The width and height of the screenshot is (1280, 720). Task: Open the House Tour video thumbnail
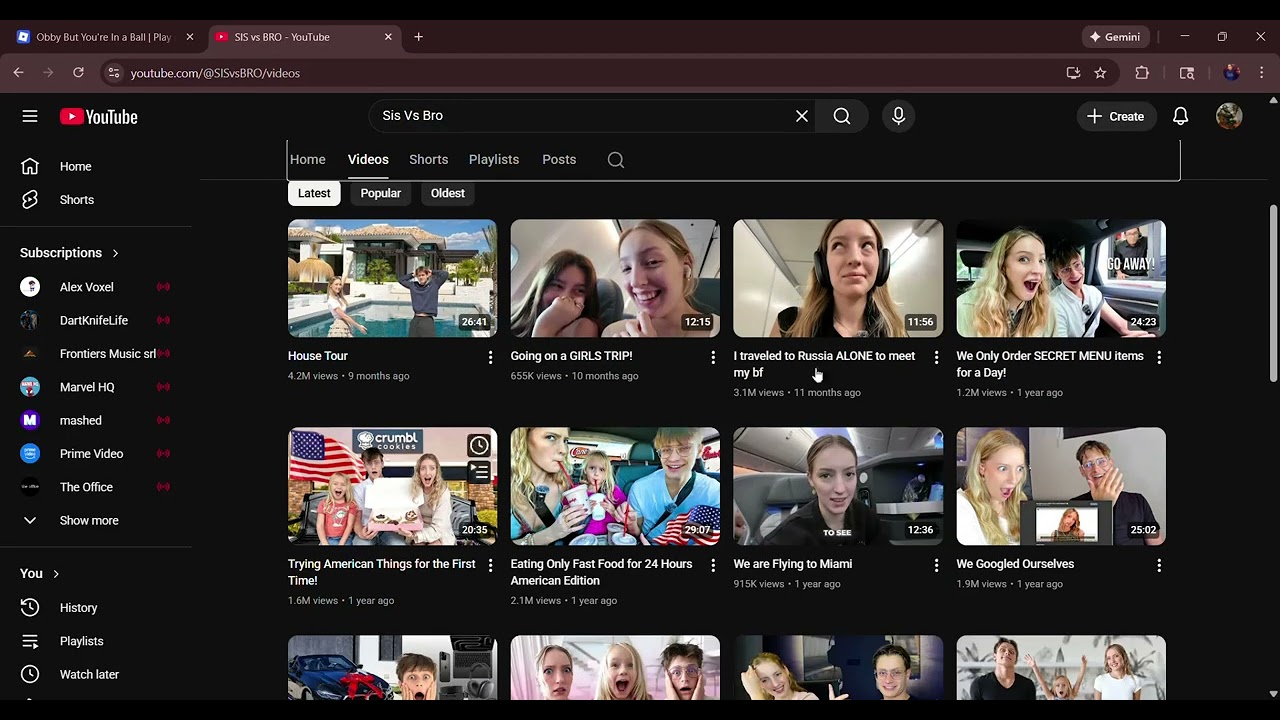(x=392, y=278)
